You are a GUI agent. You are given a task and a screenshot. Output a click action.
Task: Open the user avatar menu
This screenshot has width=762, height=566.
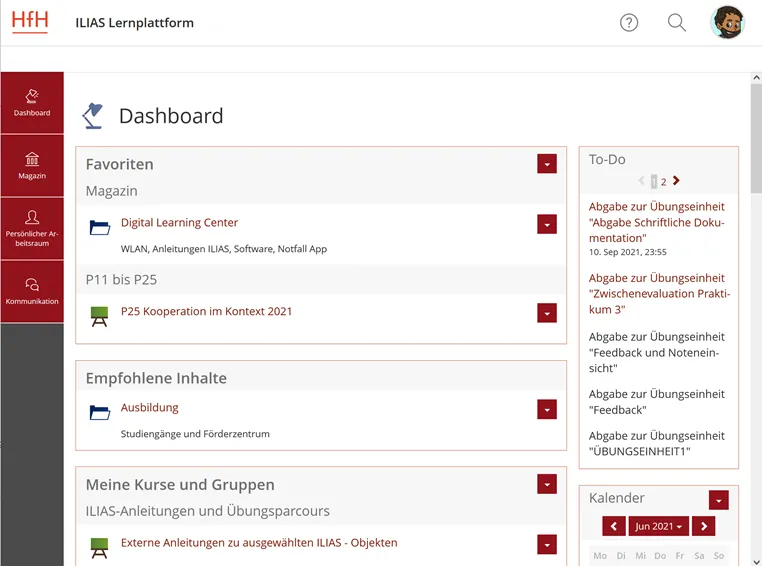[x=727, y=22]
